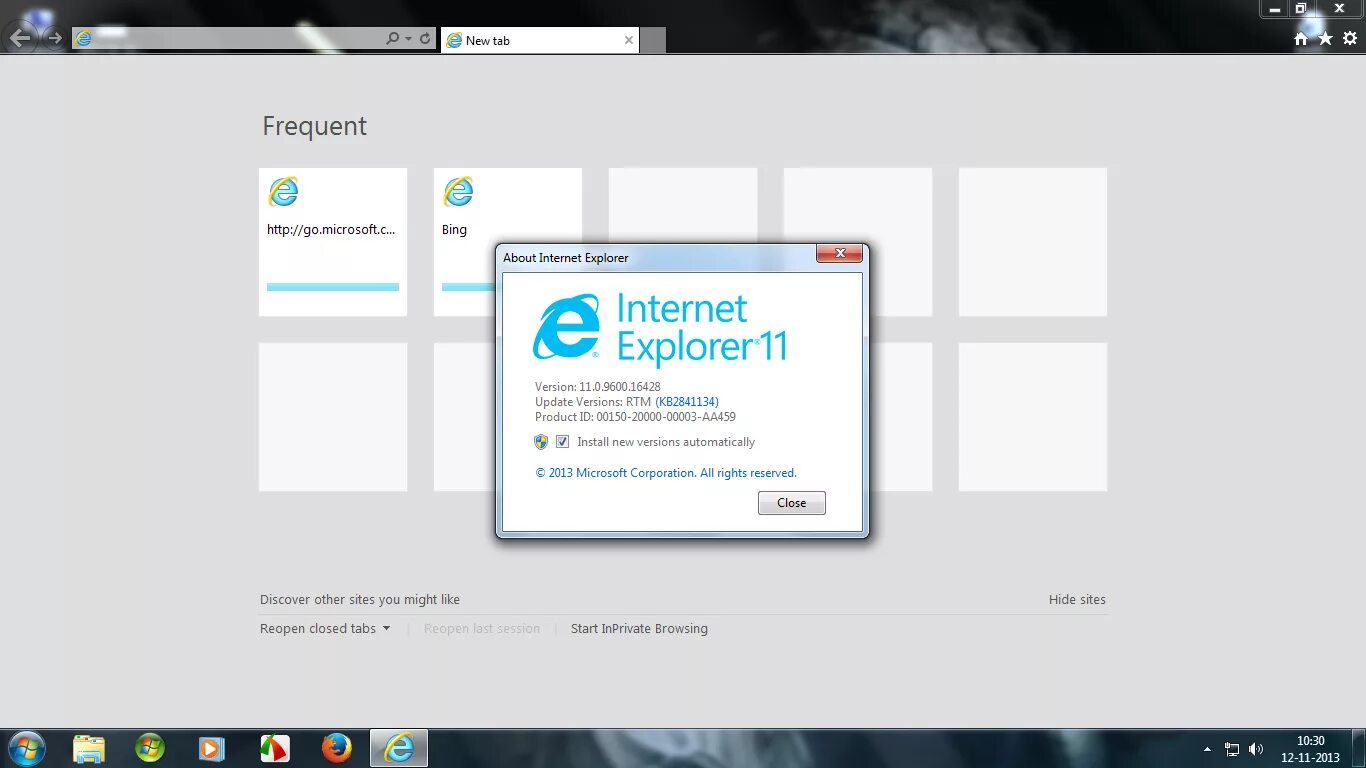Click the browser Forward arrow
This screenshot has height=768, width=1366.
[x=54, y=39]
